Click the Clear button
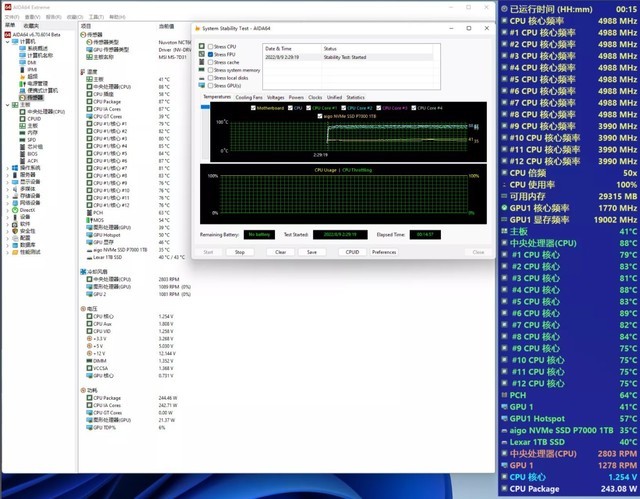The height and width of the screenshot is (499, 640). tap(280, 252)
